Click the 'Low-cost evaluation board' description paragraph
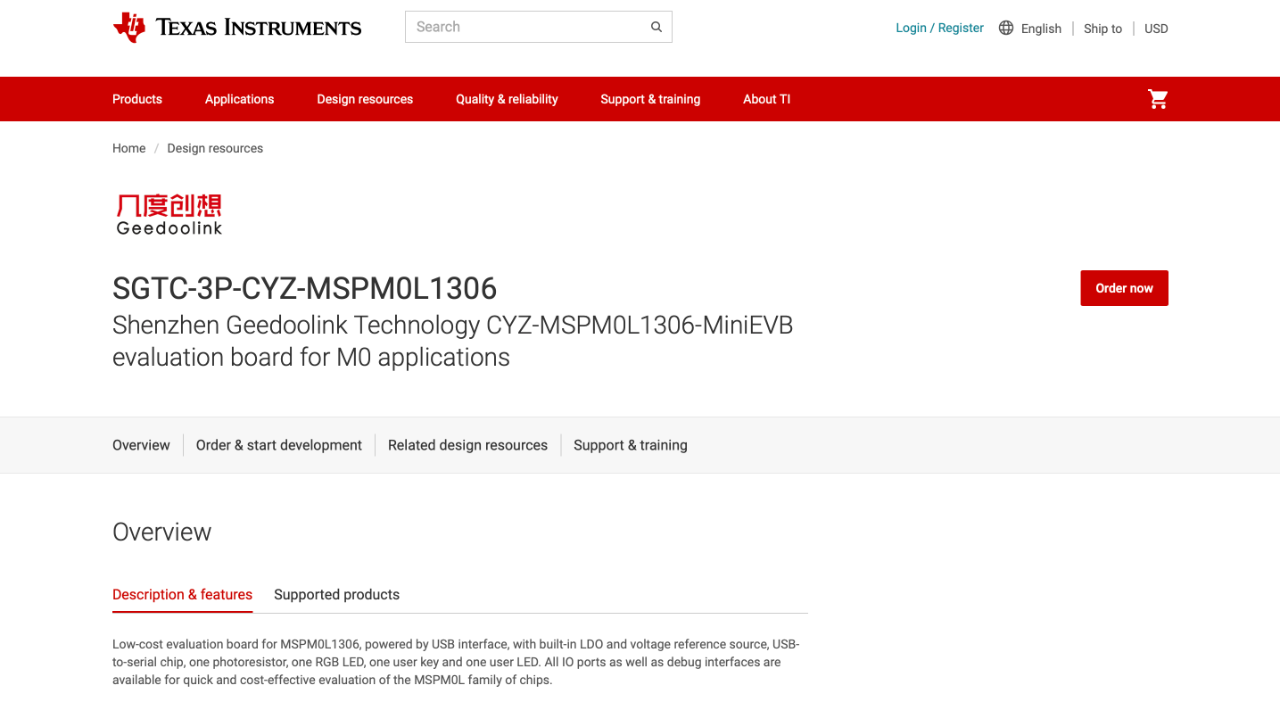 (456, 662)
